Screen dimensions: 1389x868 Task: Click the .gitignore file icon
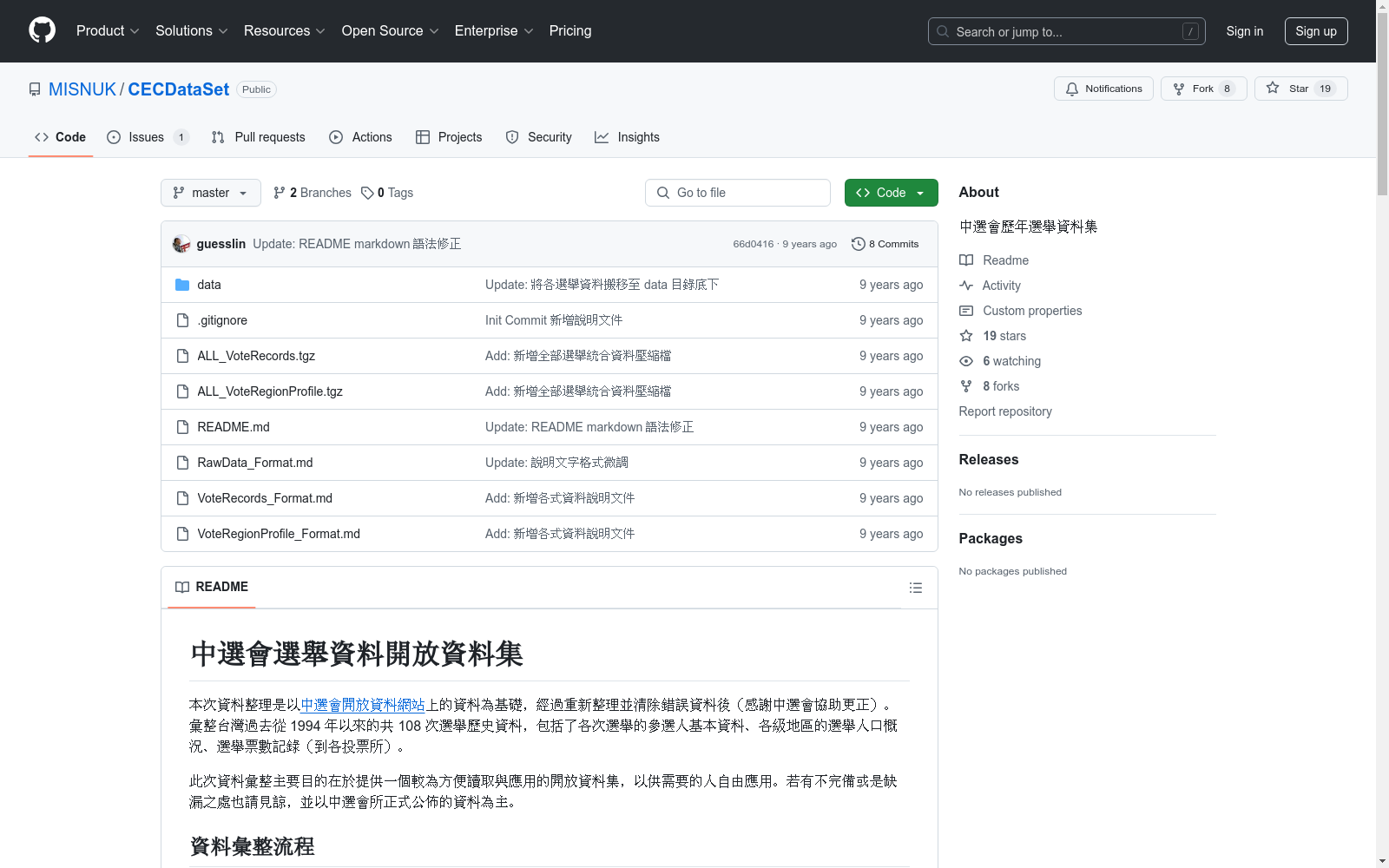(182, 320)
